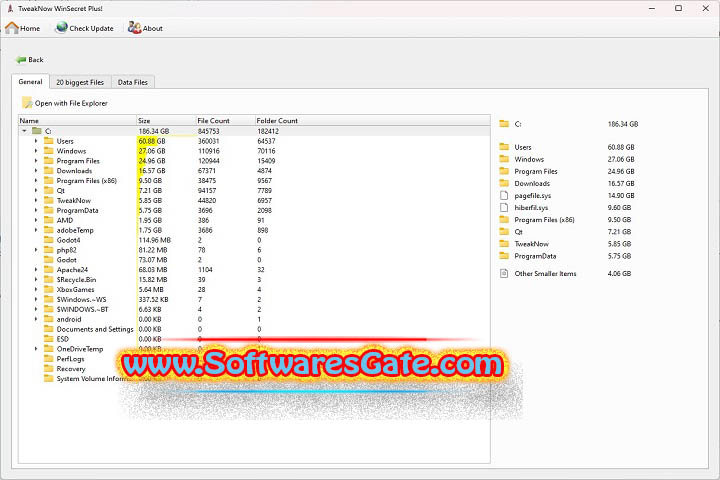Click the Users folder icon in tree
Viewport: 720px width, 480px height.
49,141
